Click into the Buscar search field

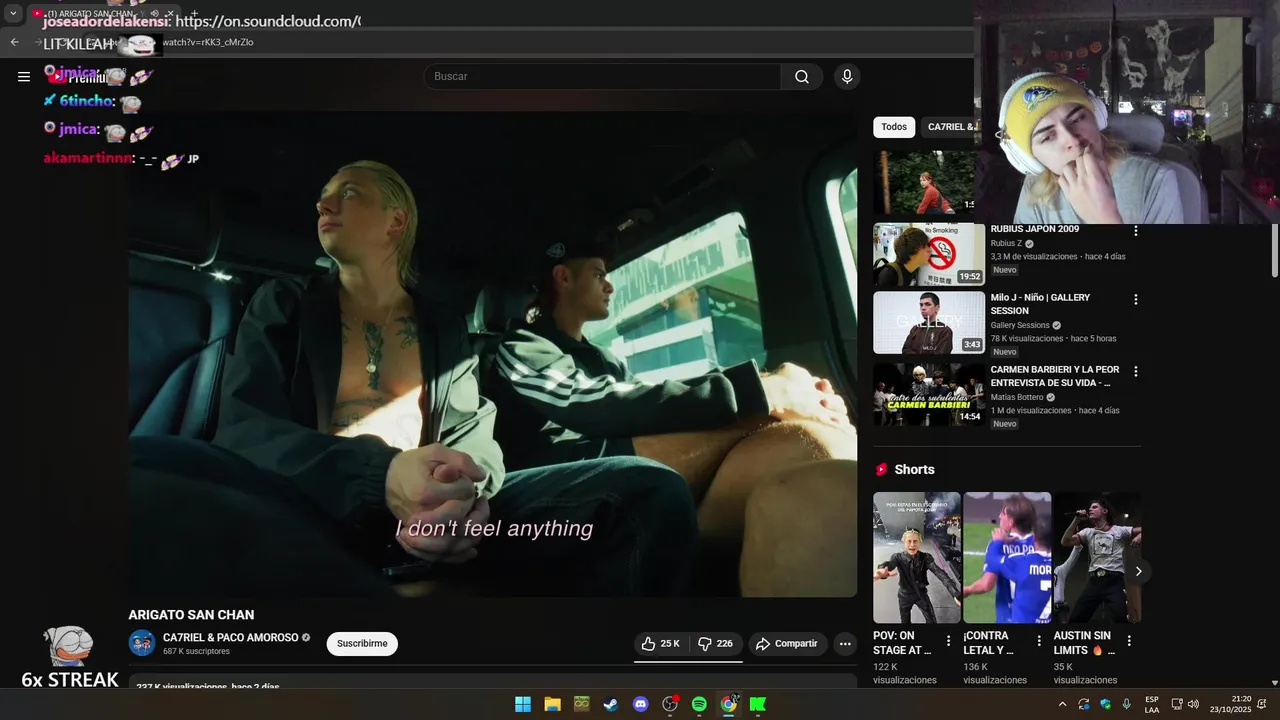tap(604, 77)
